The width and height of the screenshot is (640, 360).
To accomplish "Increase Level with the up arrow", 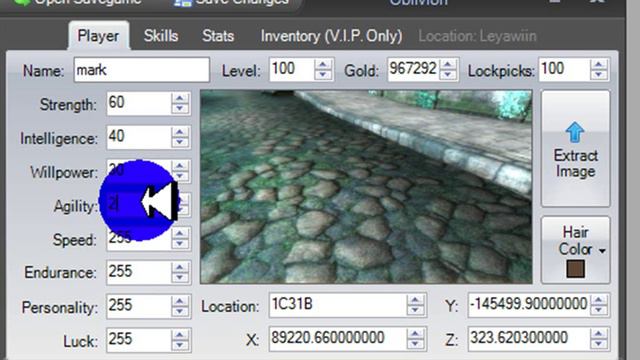I will click(323, 64).
